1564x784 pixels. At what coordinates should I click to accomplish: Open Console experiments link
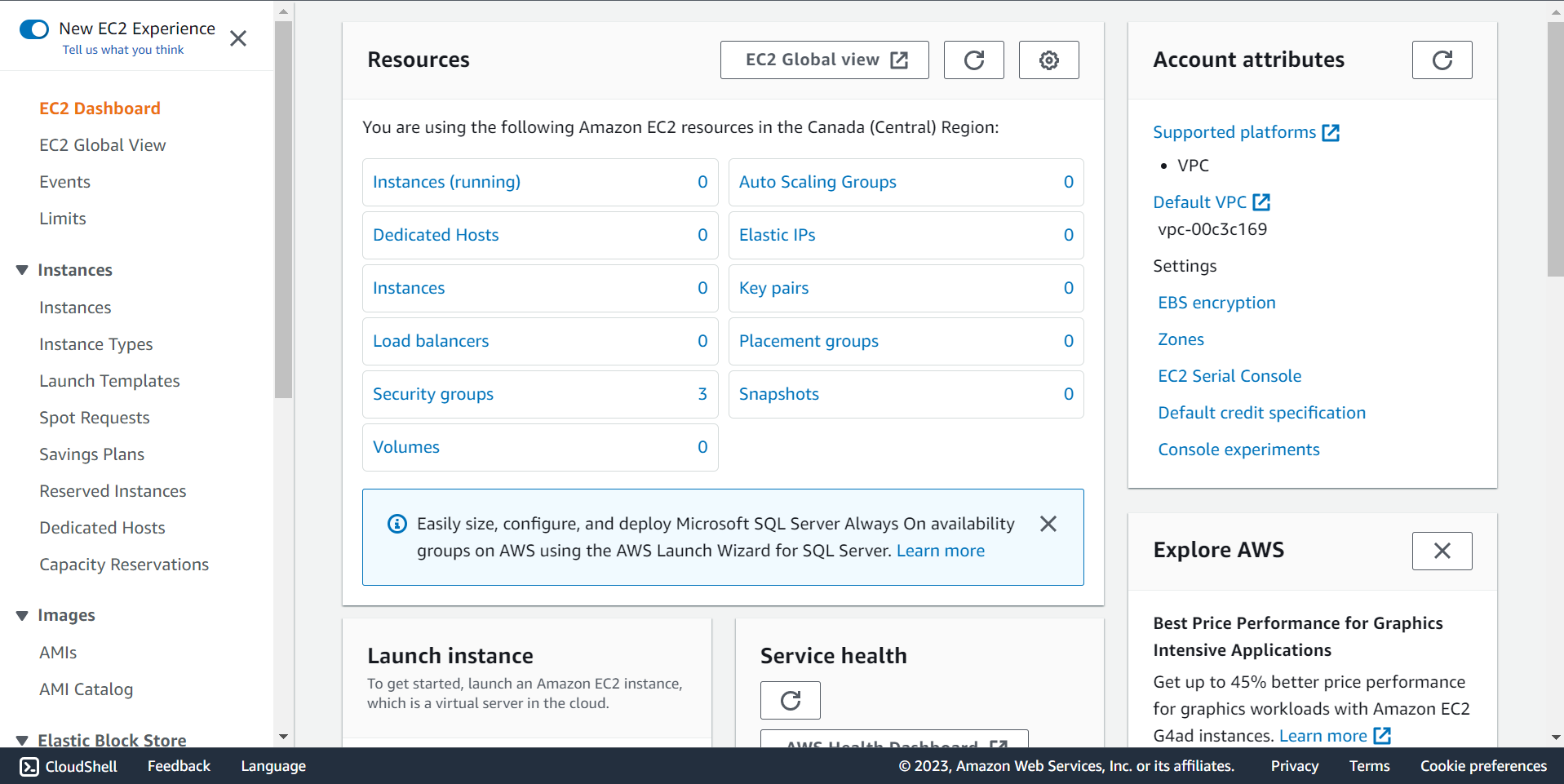click(x=1238, y=450)
